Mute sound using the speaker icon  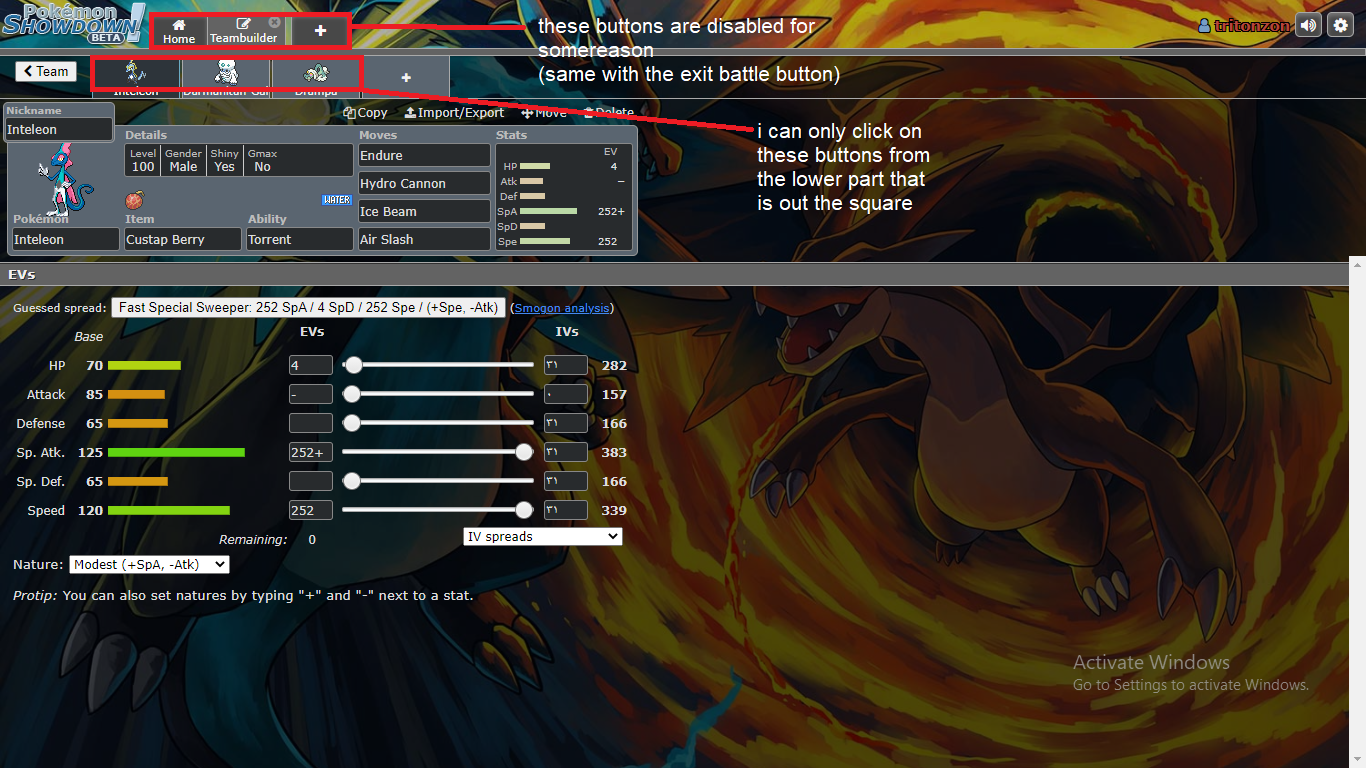(x=1308, y=25)
